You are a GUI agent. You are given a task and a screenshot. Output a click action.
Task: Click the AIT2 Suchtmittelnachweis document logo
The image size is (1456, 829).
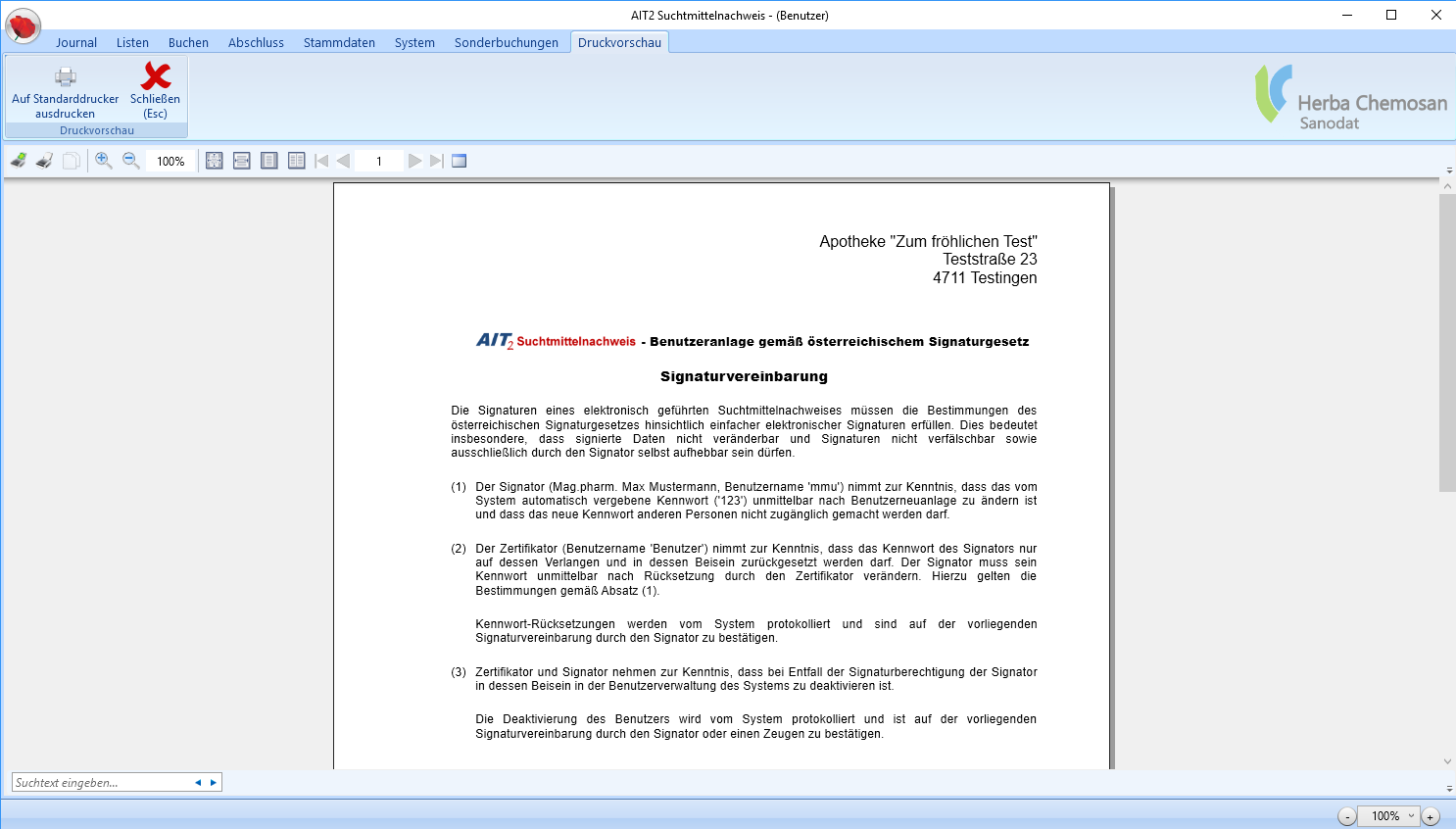point(556,341)
